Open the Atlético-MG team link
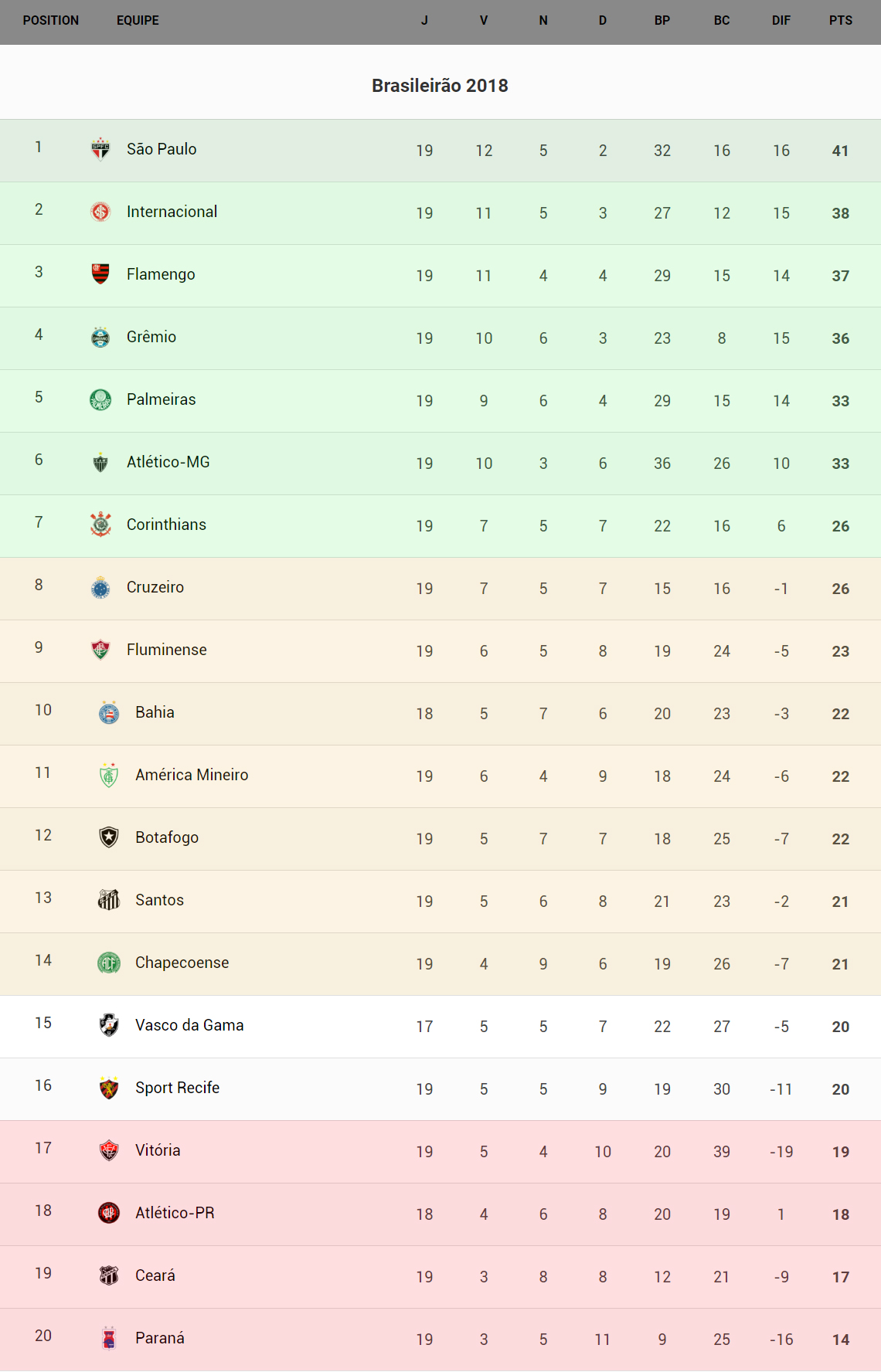 tap(168, 462)
